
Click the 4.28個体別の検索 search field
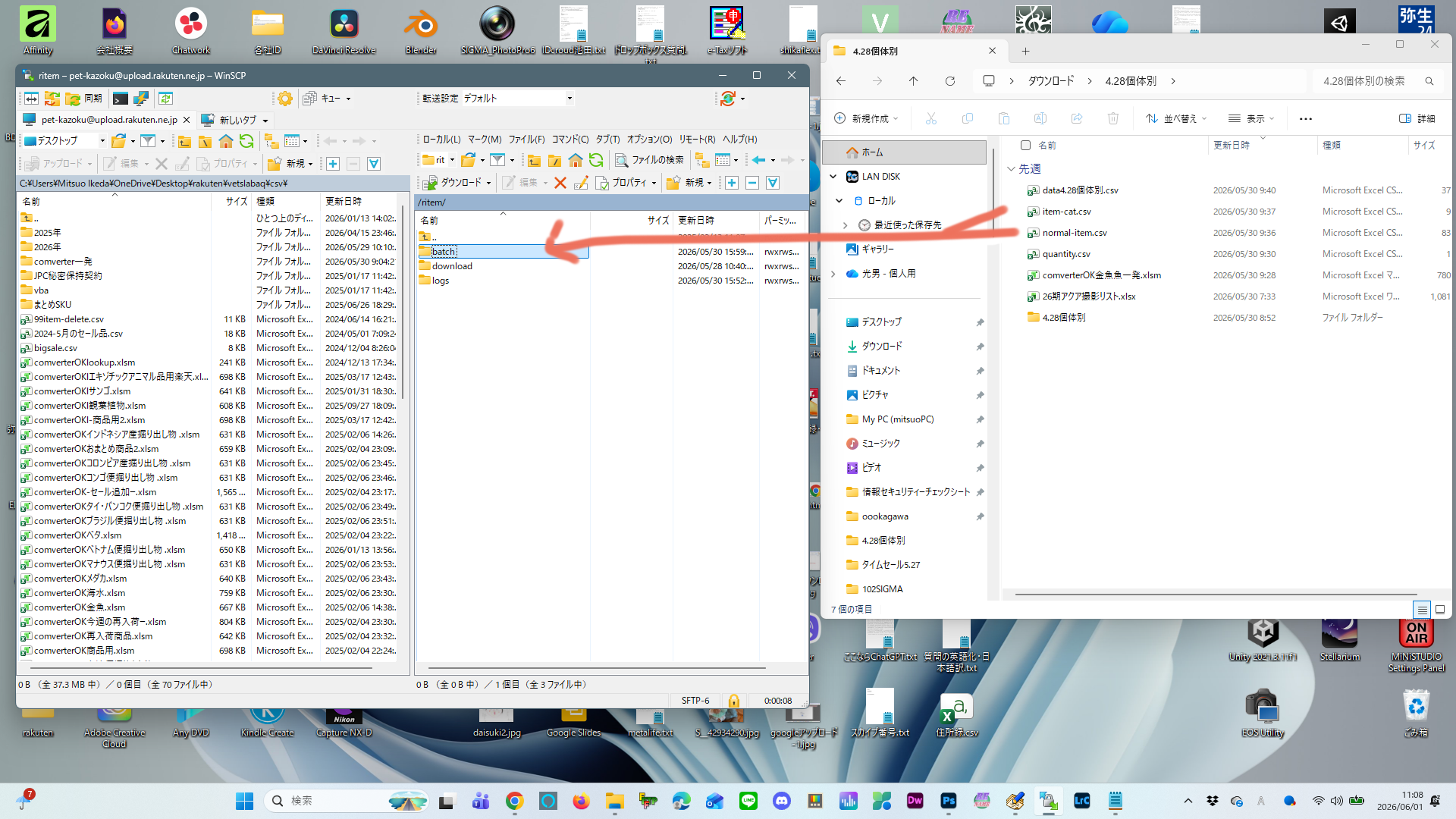pos(1376,81)
